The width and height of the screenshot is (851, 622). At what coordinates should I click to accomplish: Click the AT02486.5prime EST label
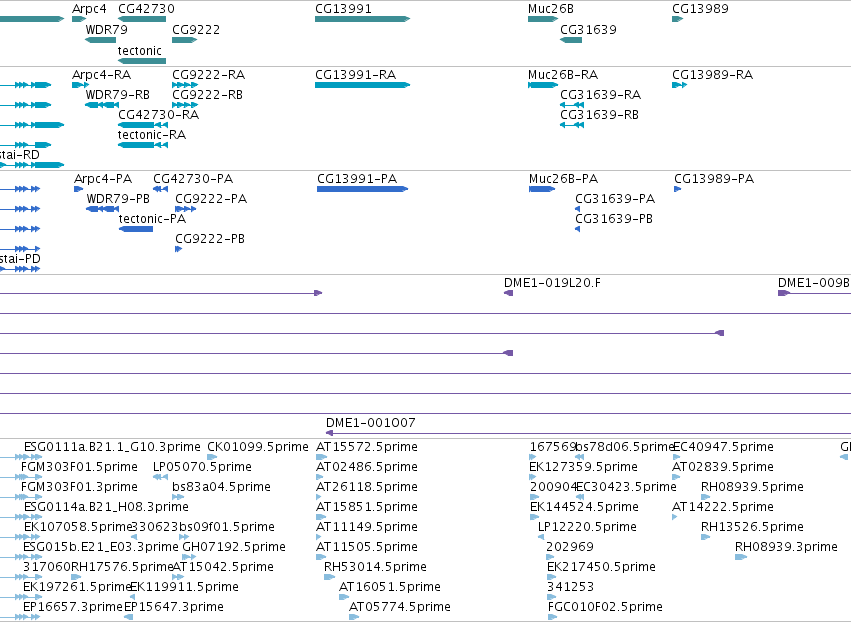(367, 467)
